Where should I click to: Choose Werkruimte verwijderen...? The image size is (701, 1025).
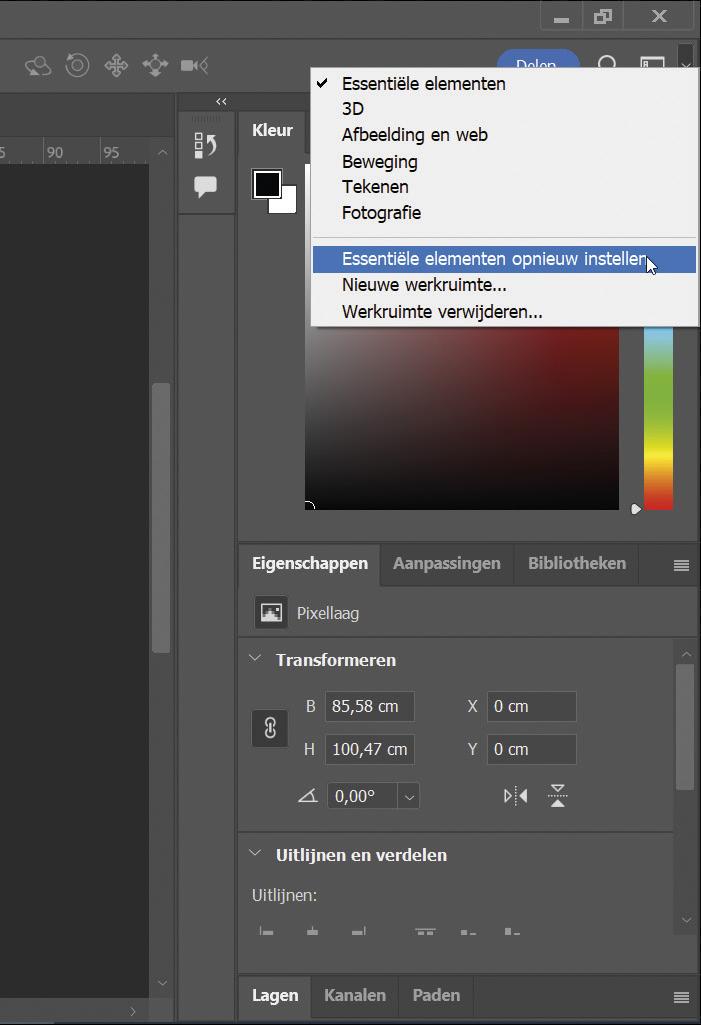[504, 312]
